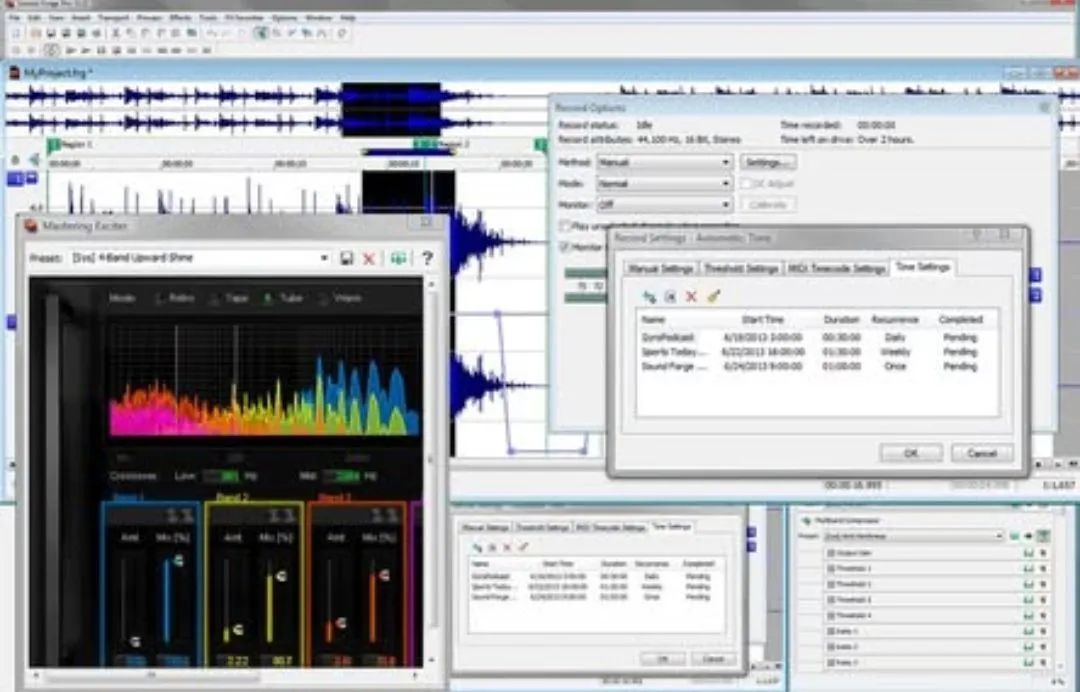Select the Tape mode option
Image resolution: width=1080 pixels, height=692 pixels.
pyautogui.click(x=229, y=298)
